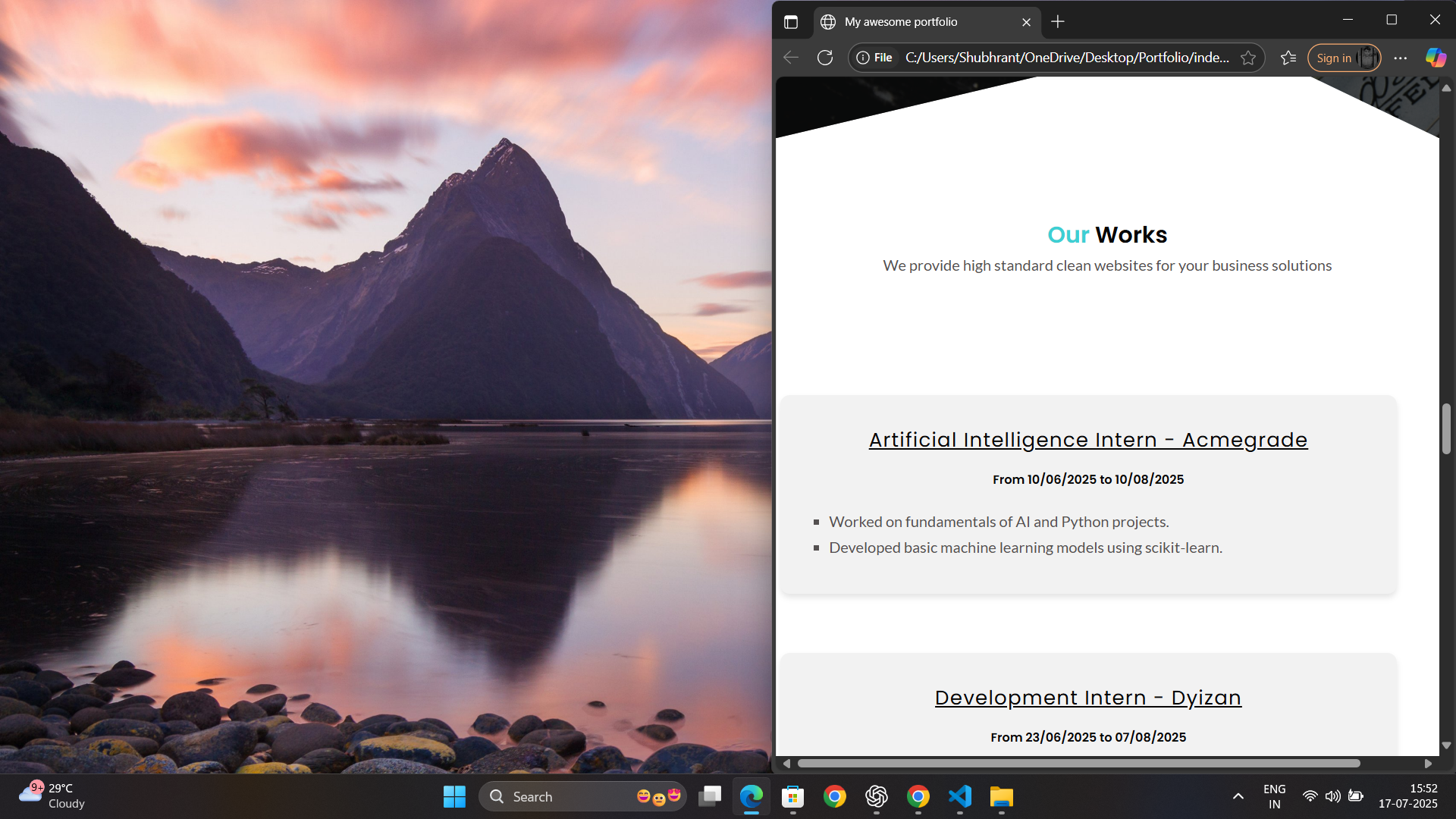
Task: Open File Explorer in taskbar
Action: click(1001, 796)
